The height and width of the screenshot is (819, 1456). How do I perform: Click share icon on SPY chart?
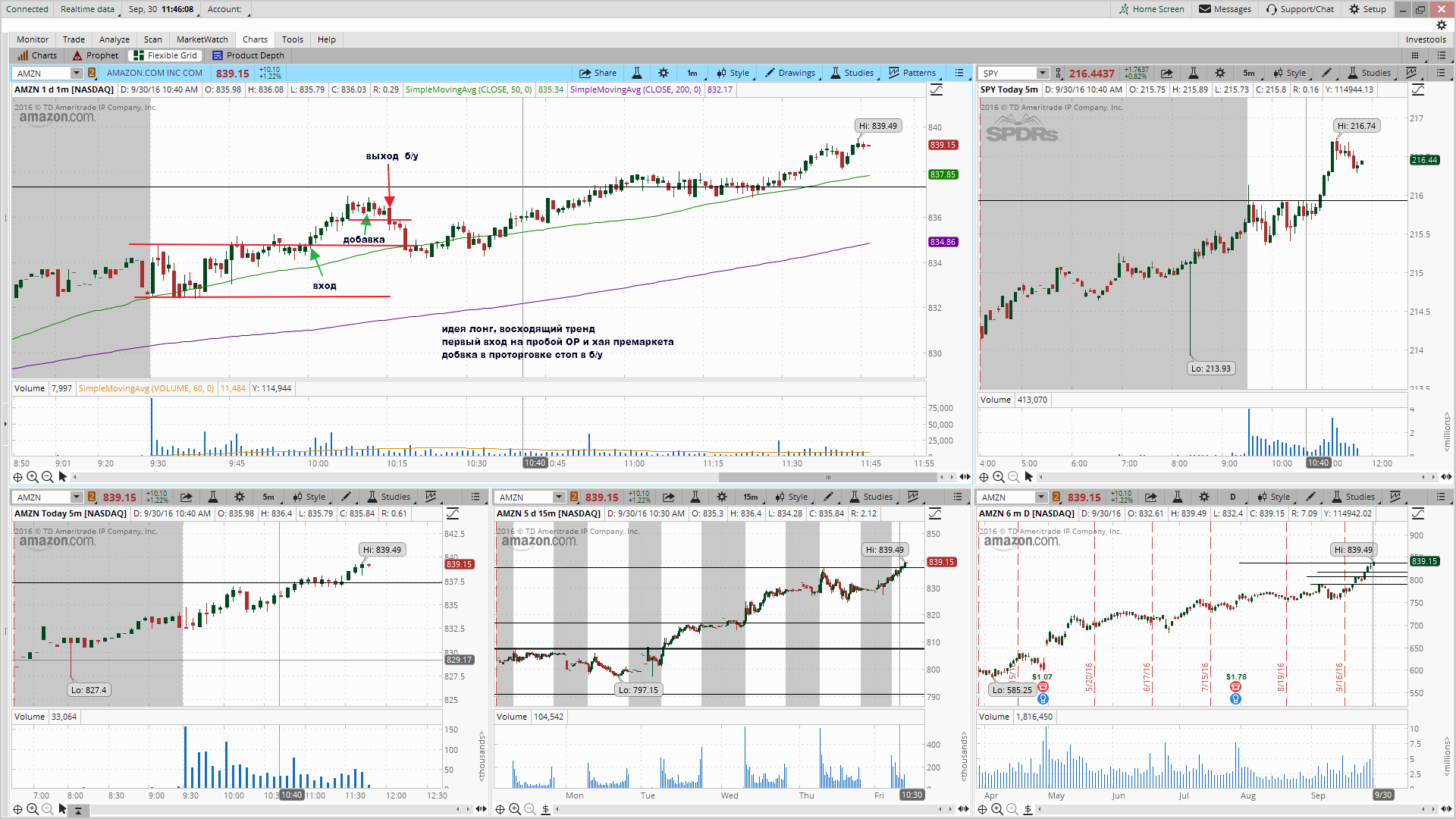(x=1167, y=73)
